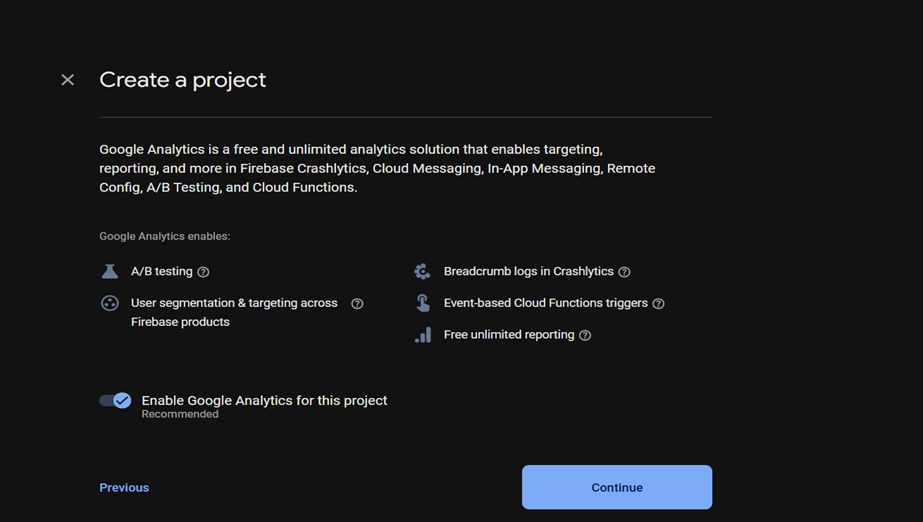The height and width of the screenshot is (522, 923).
Task: Click the Free unlimited reporting text
Action: pyautogui.click(x=509, y=335)
